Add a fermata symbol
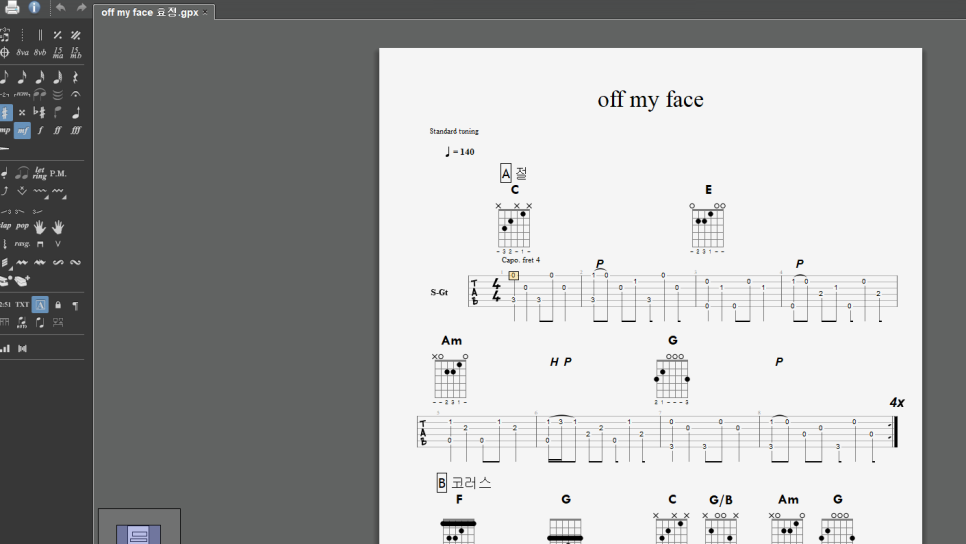Viewport: 966px width, 544px height. pos(75,94)
